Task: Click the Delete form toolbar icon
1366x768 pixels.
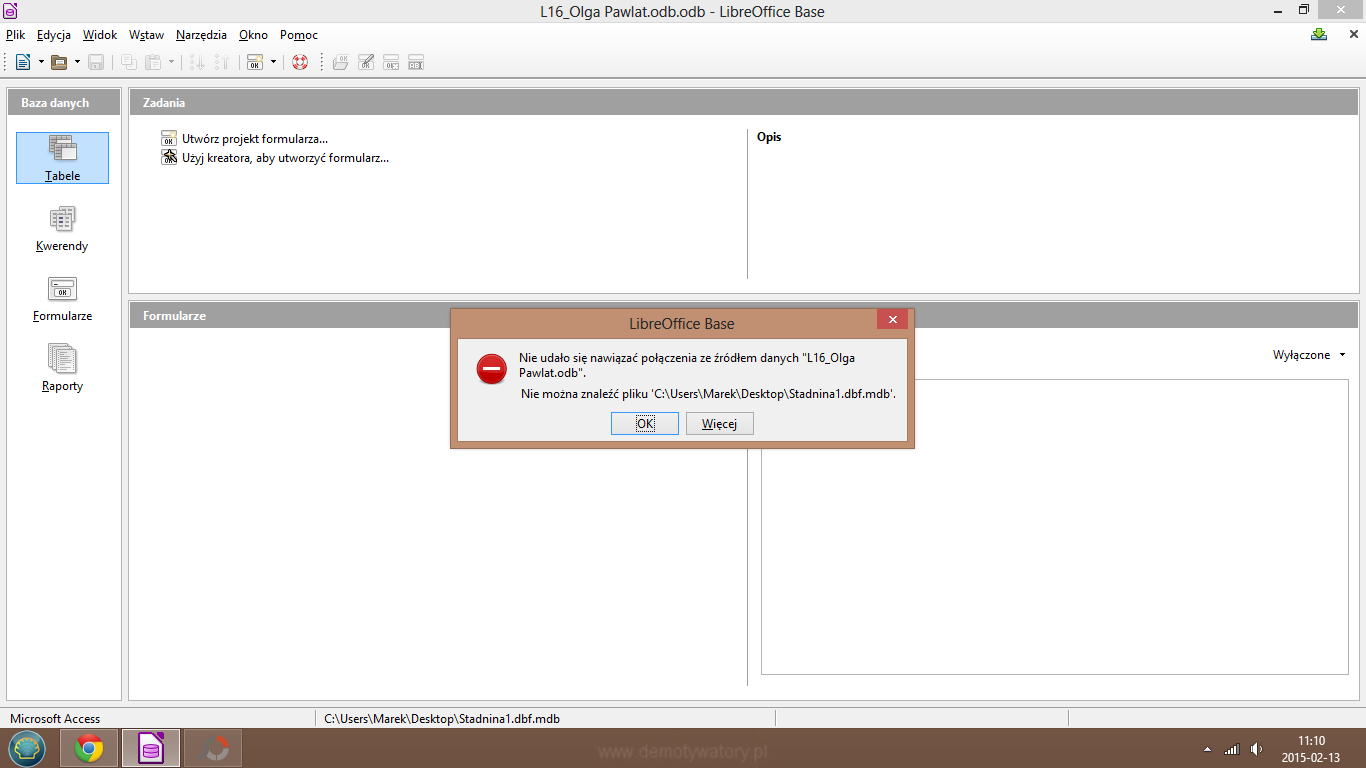Action: pos(391,62)
